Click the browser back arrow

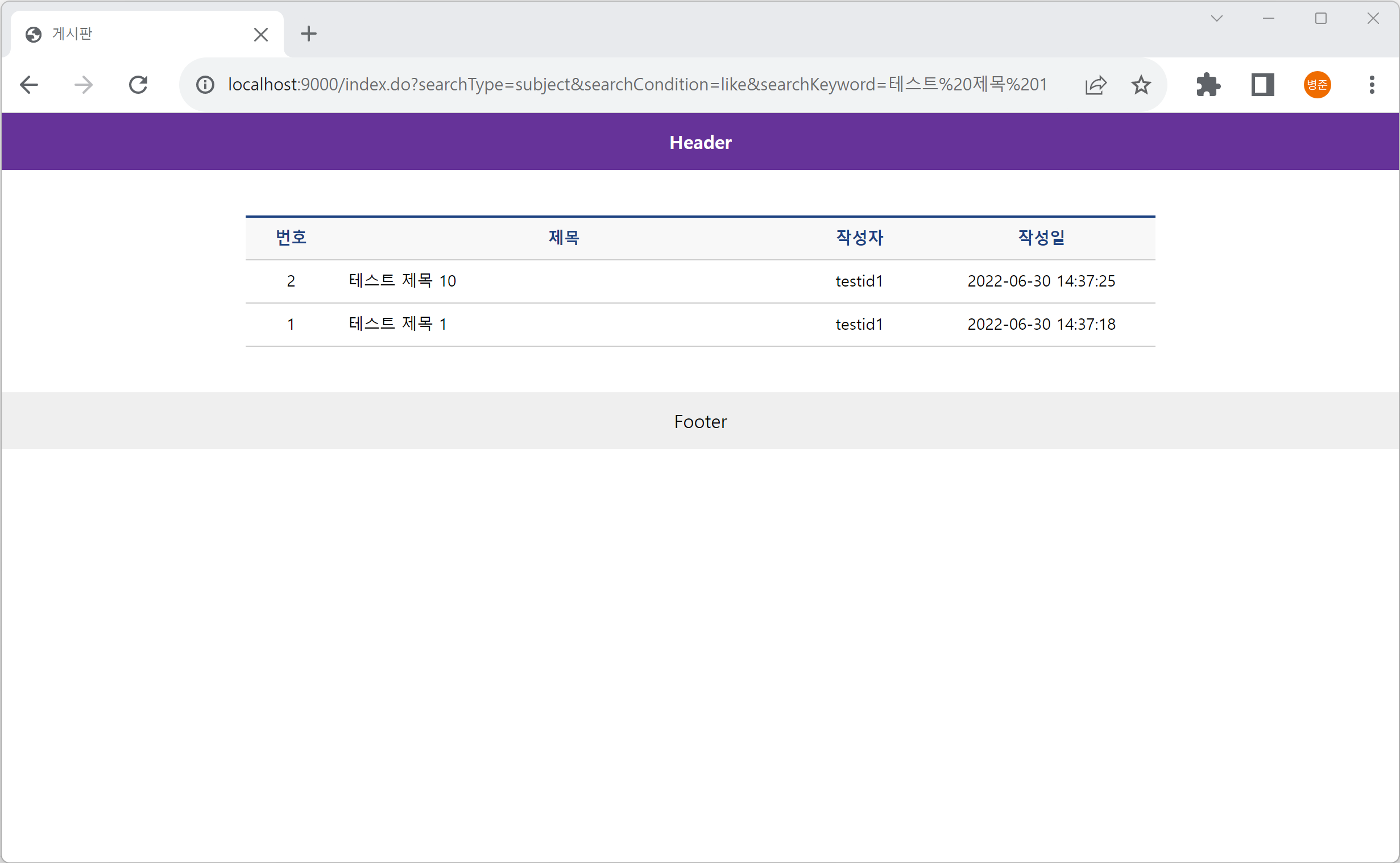coord(28,85)
